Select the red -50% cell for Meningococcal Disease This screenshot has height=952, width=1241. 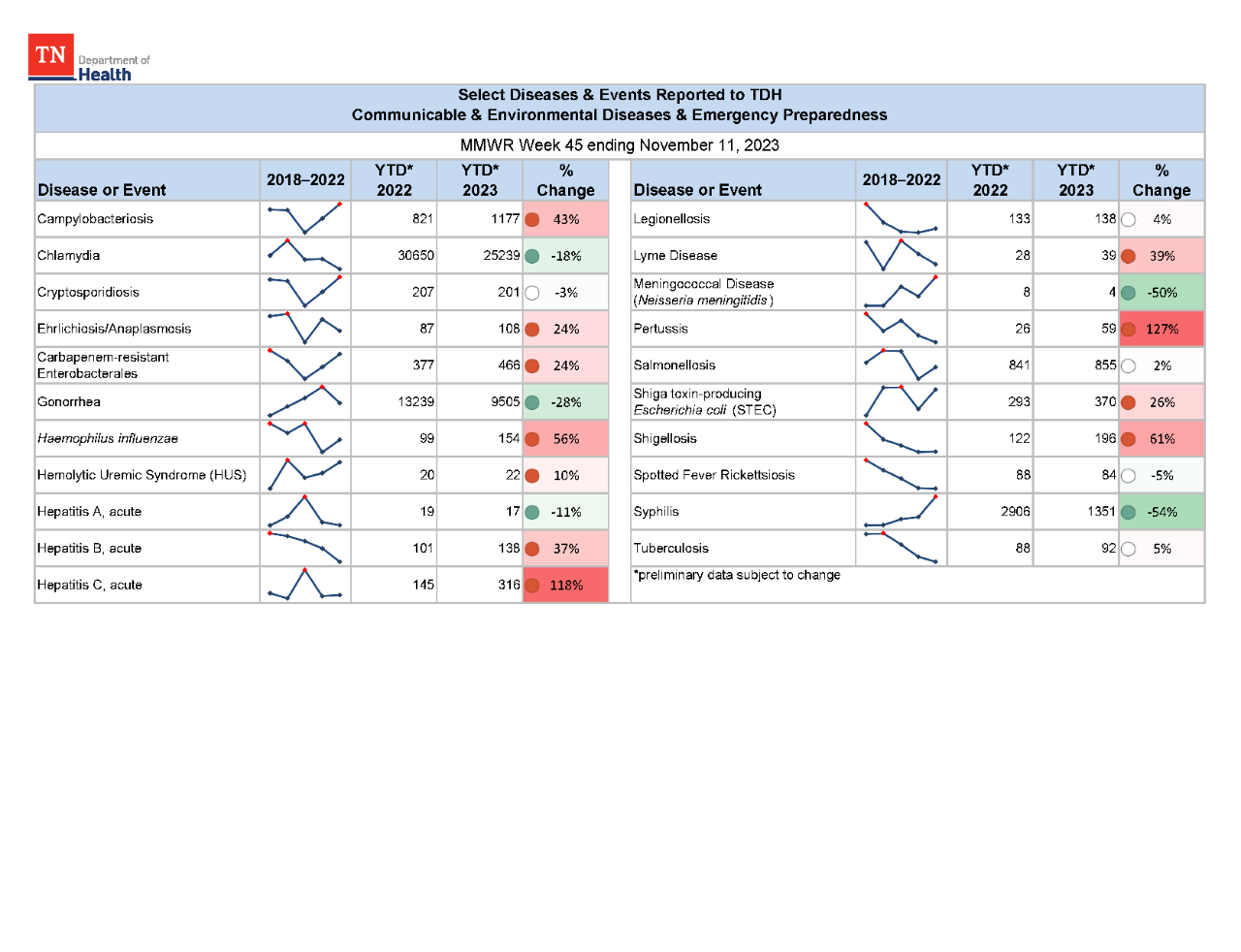(1161, 292)
